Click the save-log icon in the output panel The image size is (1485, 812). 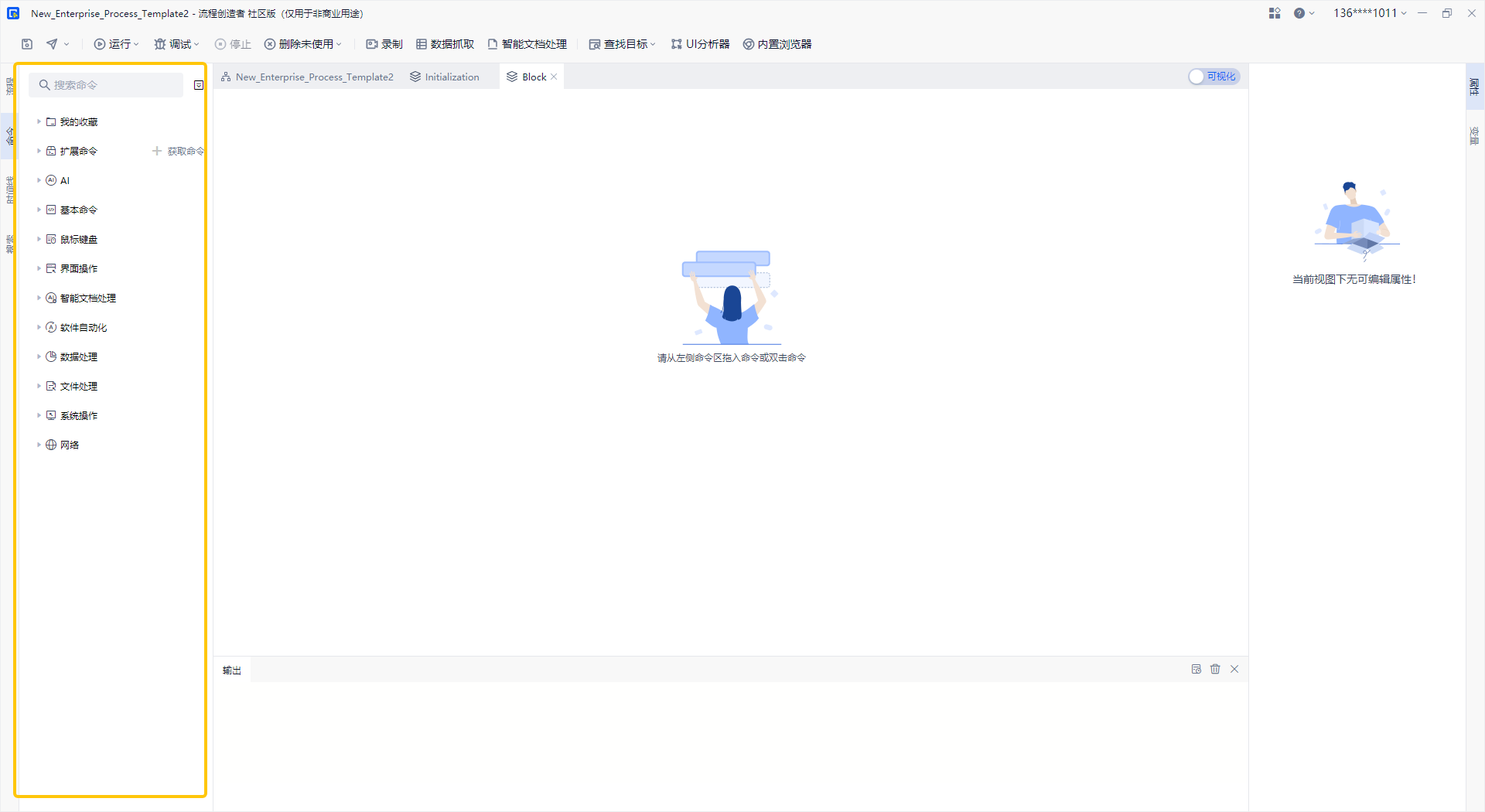[1197, 669]
